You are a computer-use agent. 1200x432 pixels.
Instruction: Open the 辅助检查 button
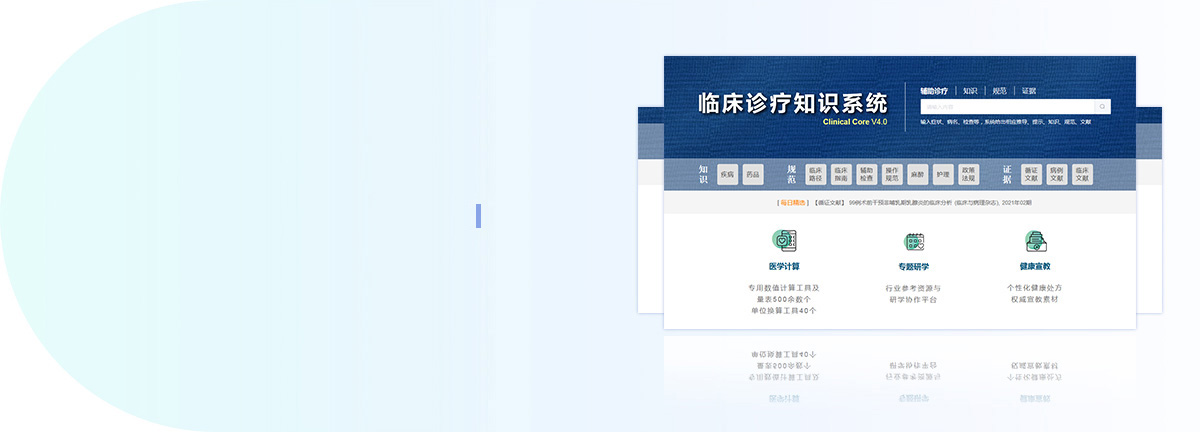coord(866,174)
